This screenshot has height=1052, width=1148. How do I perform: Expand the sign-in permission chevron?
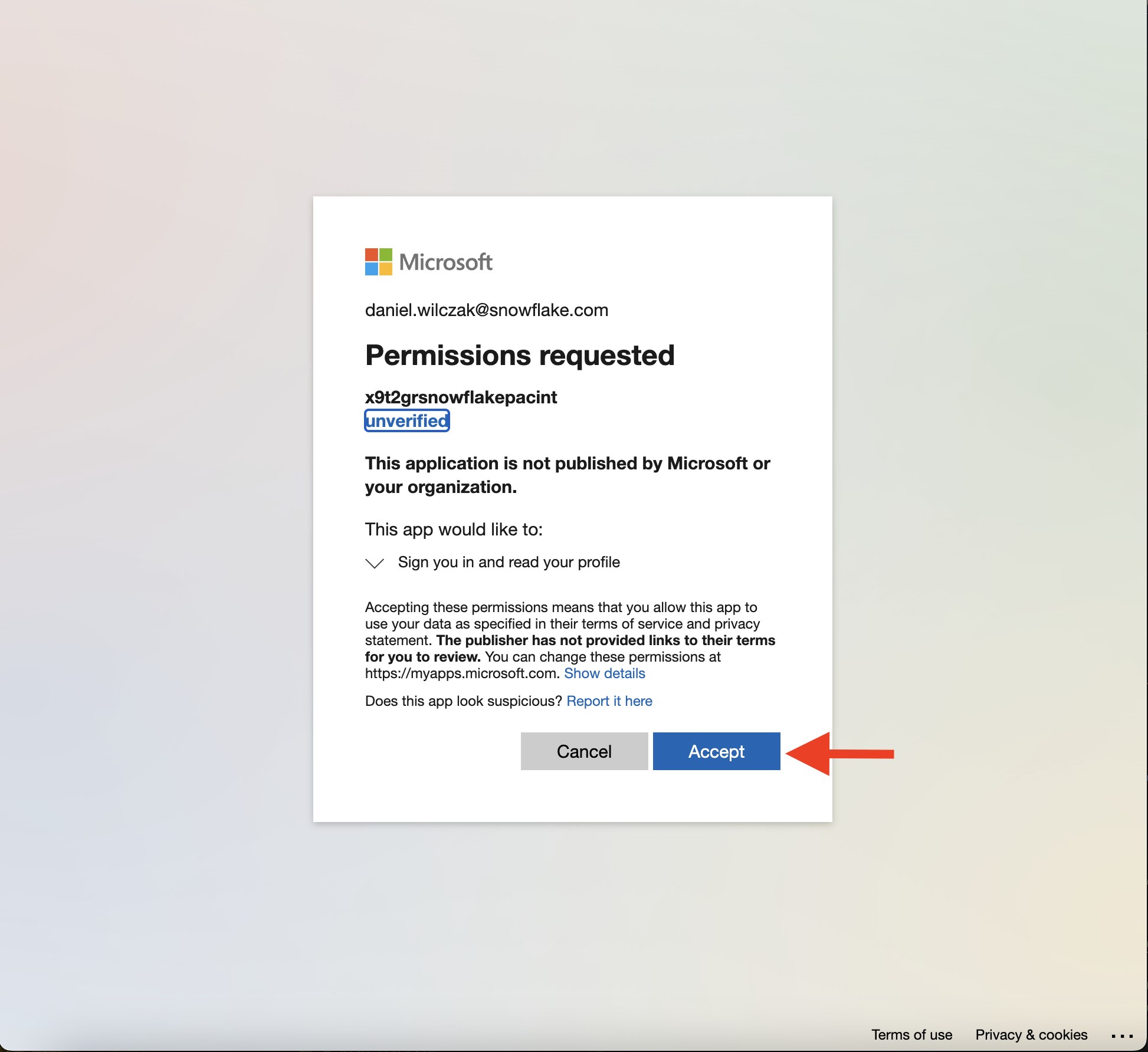(375, 563)
